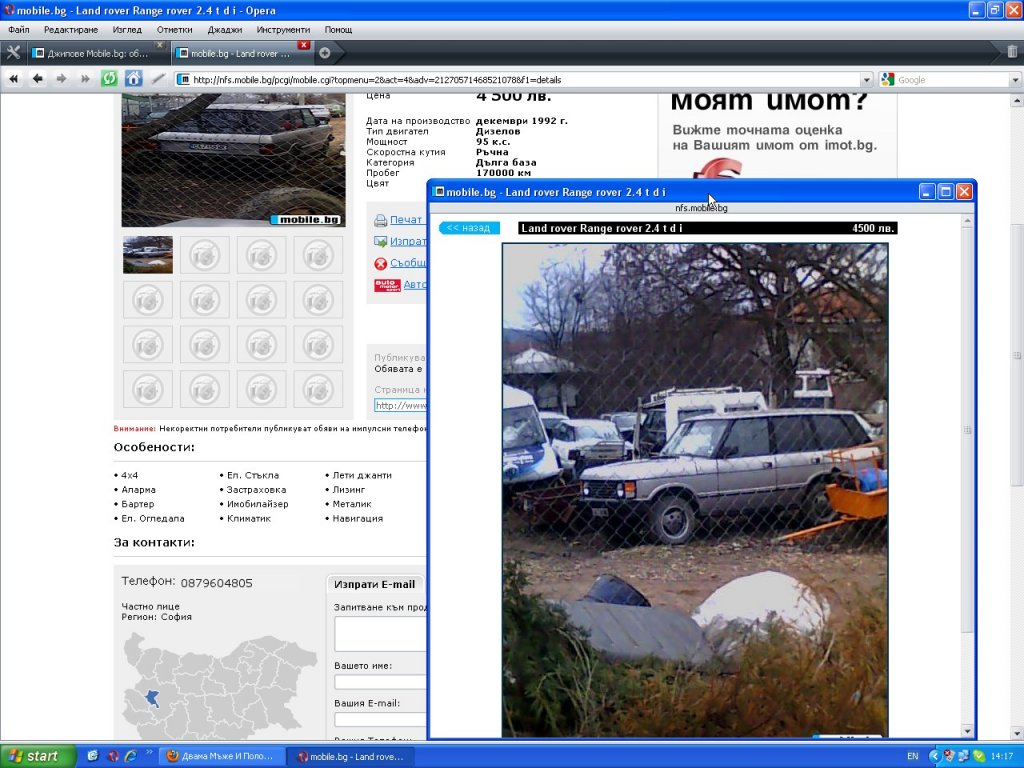This screenshot has width=1024, height=768.
Task: Click the wand password icon in toolbar
Action: [x=158, y=79]
